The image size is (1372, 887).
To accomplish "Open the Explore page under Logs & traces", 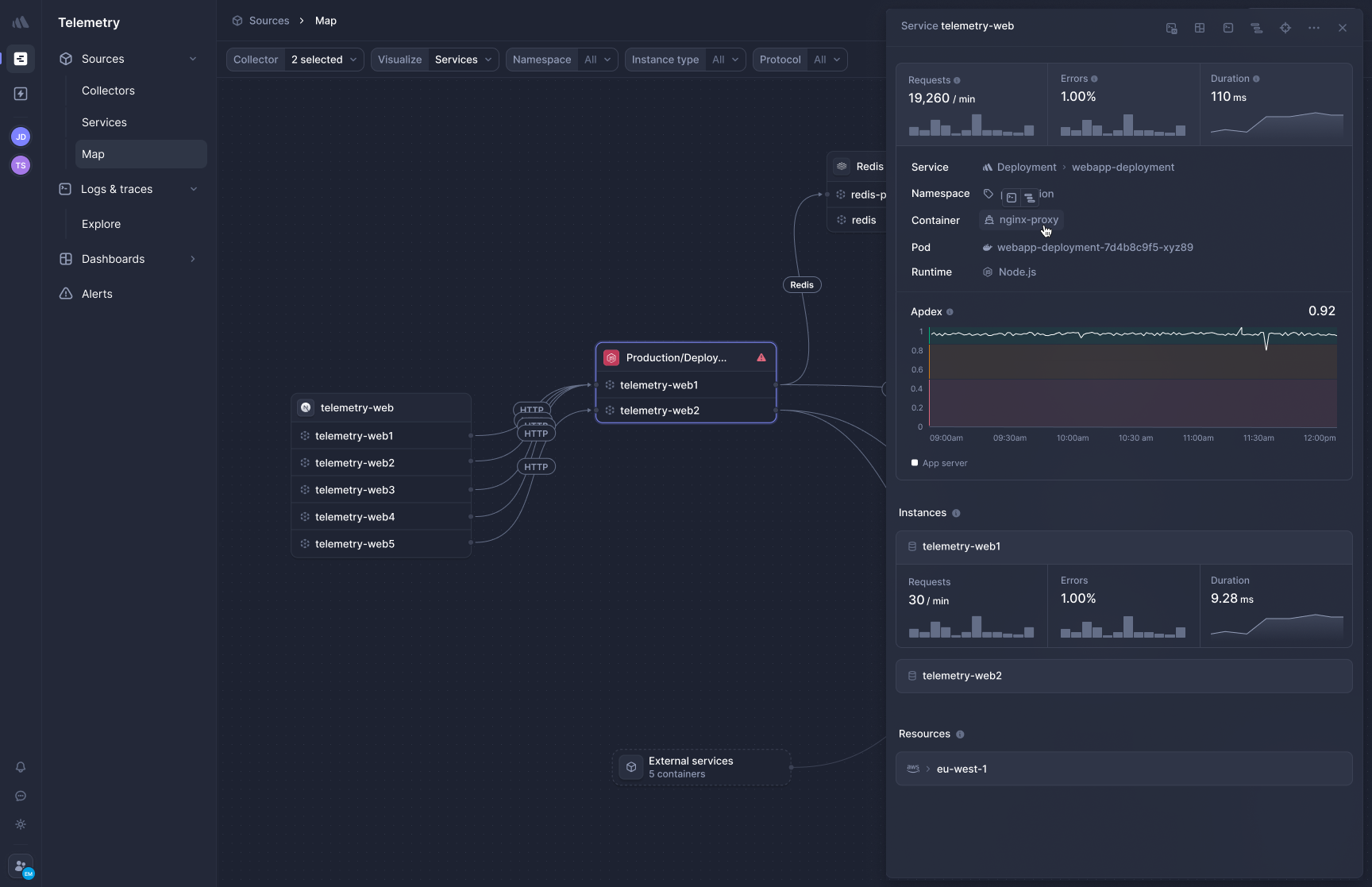I will (101, 224).
